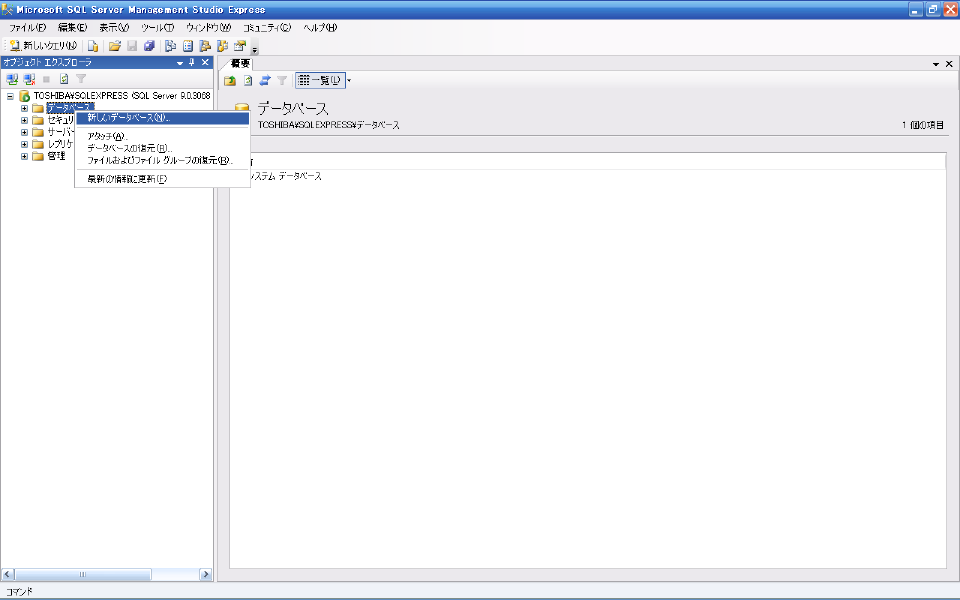
Task: Click the Template Explorer toolbar icon
Action: point(222,46)
